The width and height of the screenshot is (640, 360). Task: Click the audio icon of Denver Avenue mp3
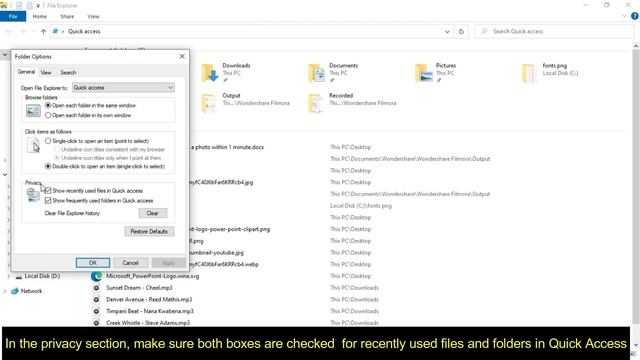96,300
